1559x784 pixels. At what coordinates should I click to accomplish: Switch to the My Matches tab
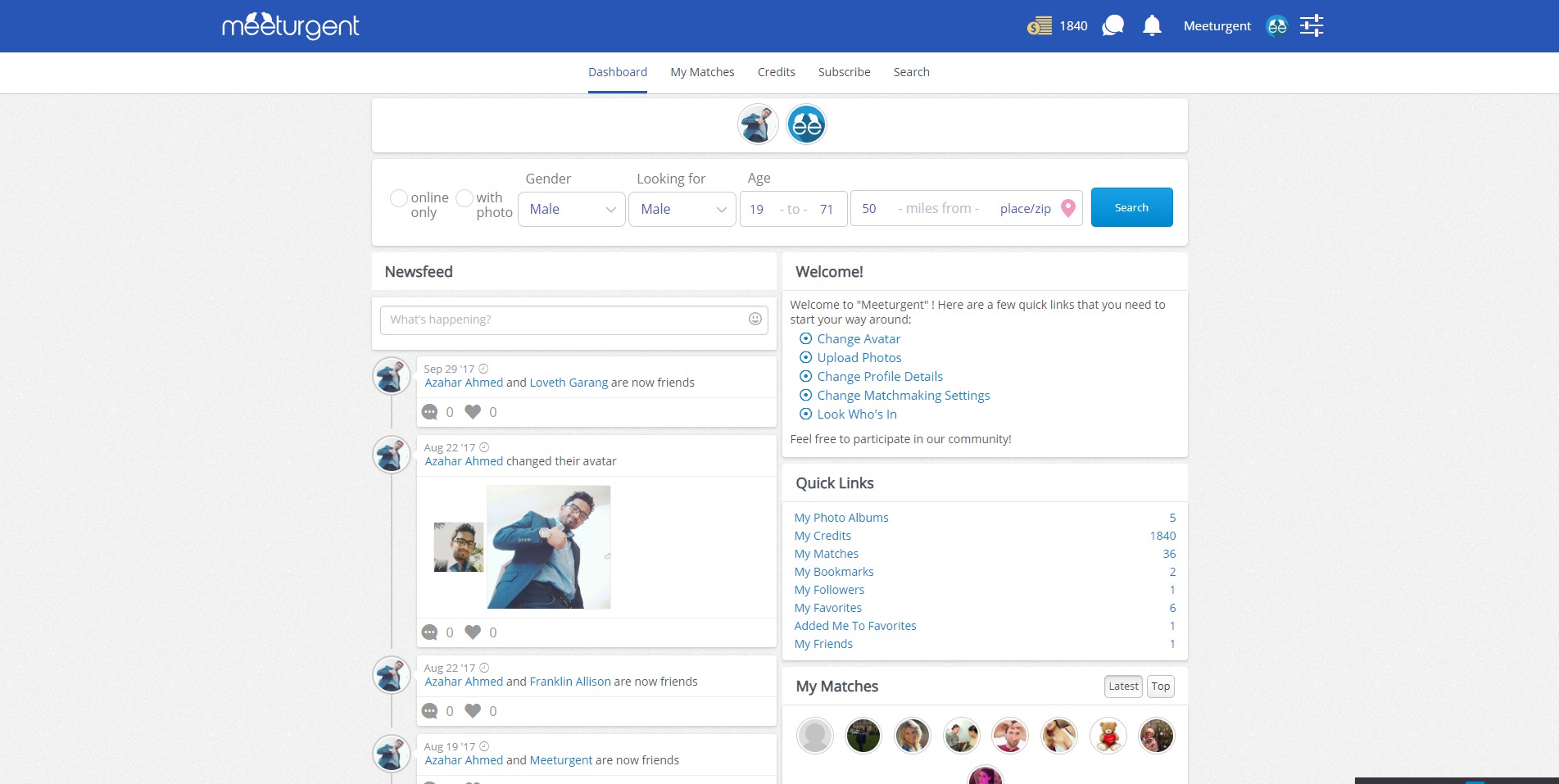click(x=702, y=72)
